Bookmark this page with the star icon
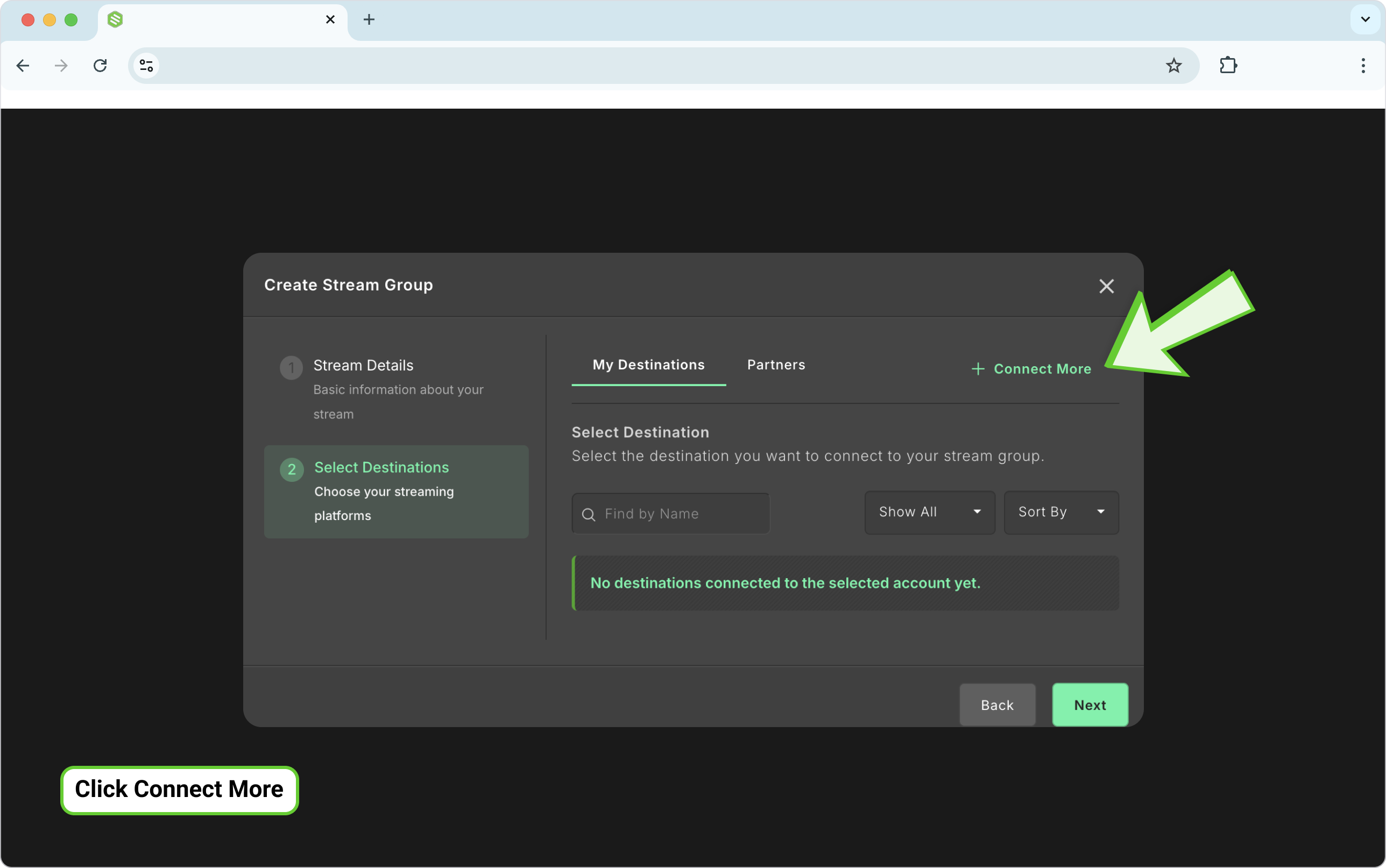This screenshot has width=1386, height=868. click(x=1173, y=66)
